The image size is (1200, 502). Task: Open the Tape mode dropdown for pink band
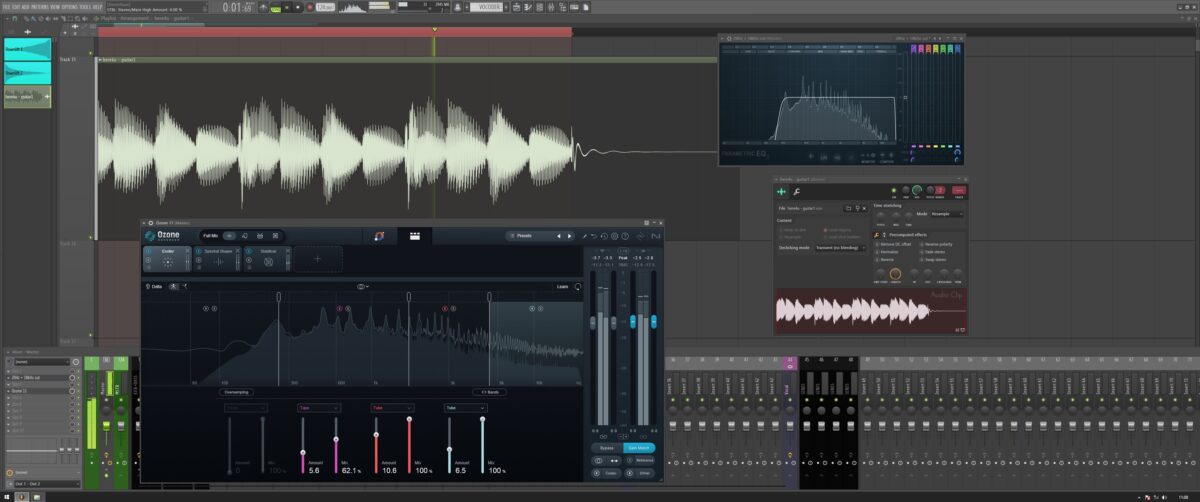[319, 408]
